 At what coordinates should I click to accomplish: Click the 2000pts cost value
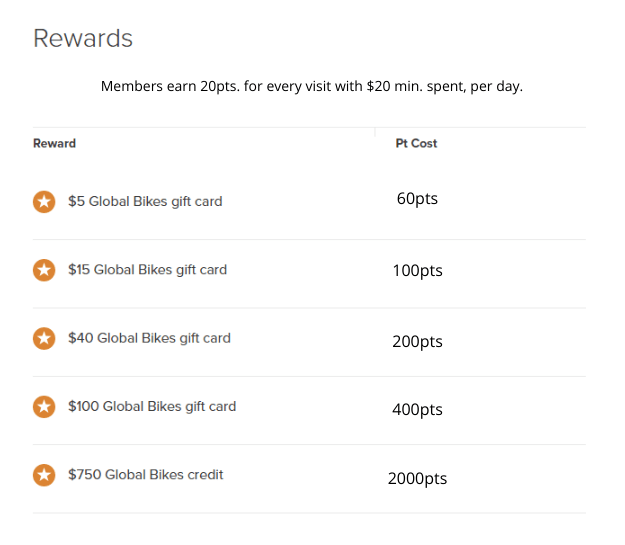tap(417, 479)
